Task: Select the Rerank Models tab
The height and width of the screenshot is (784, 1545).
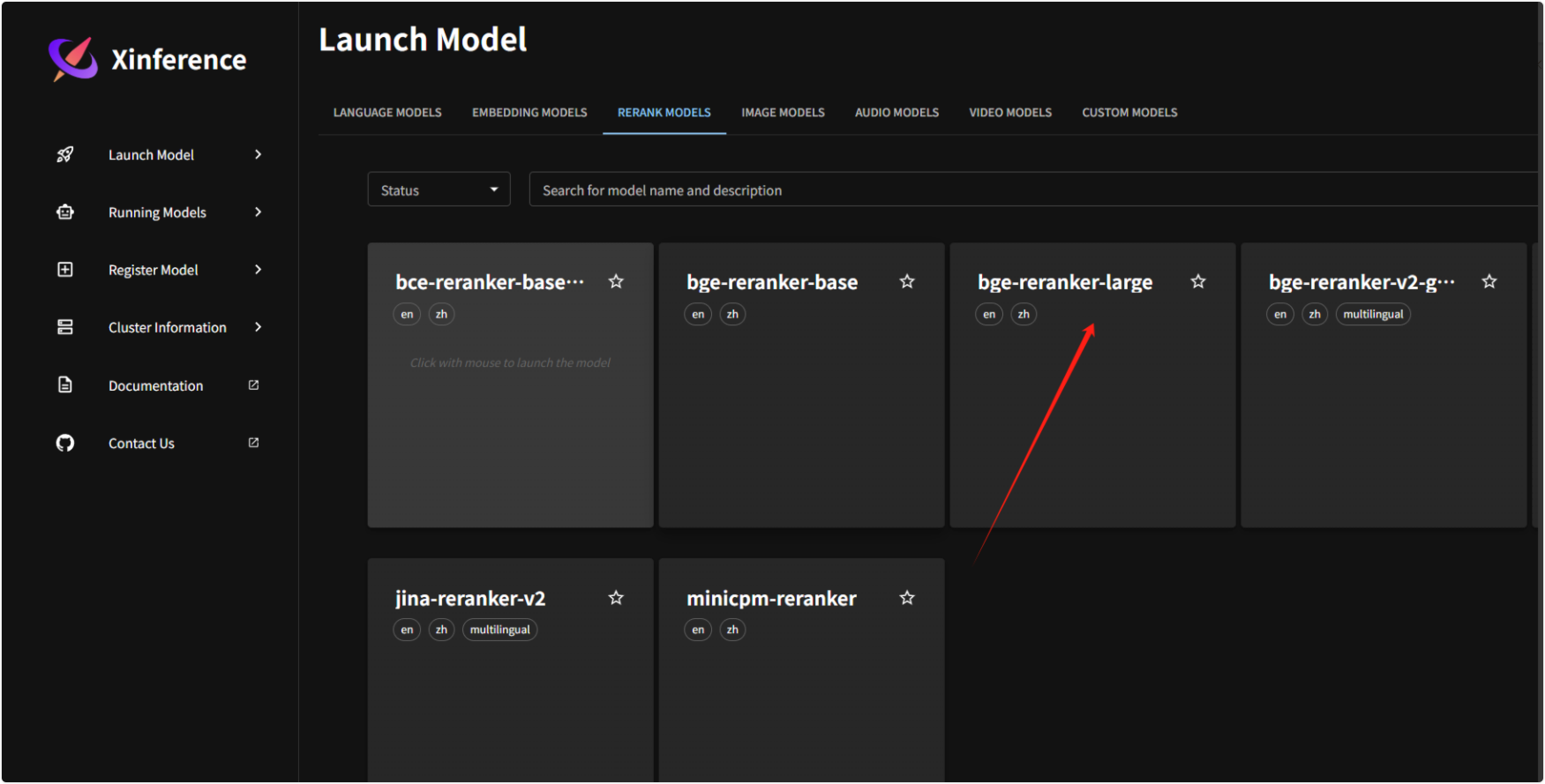Action: pos(664,113)
